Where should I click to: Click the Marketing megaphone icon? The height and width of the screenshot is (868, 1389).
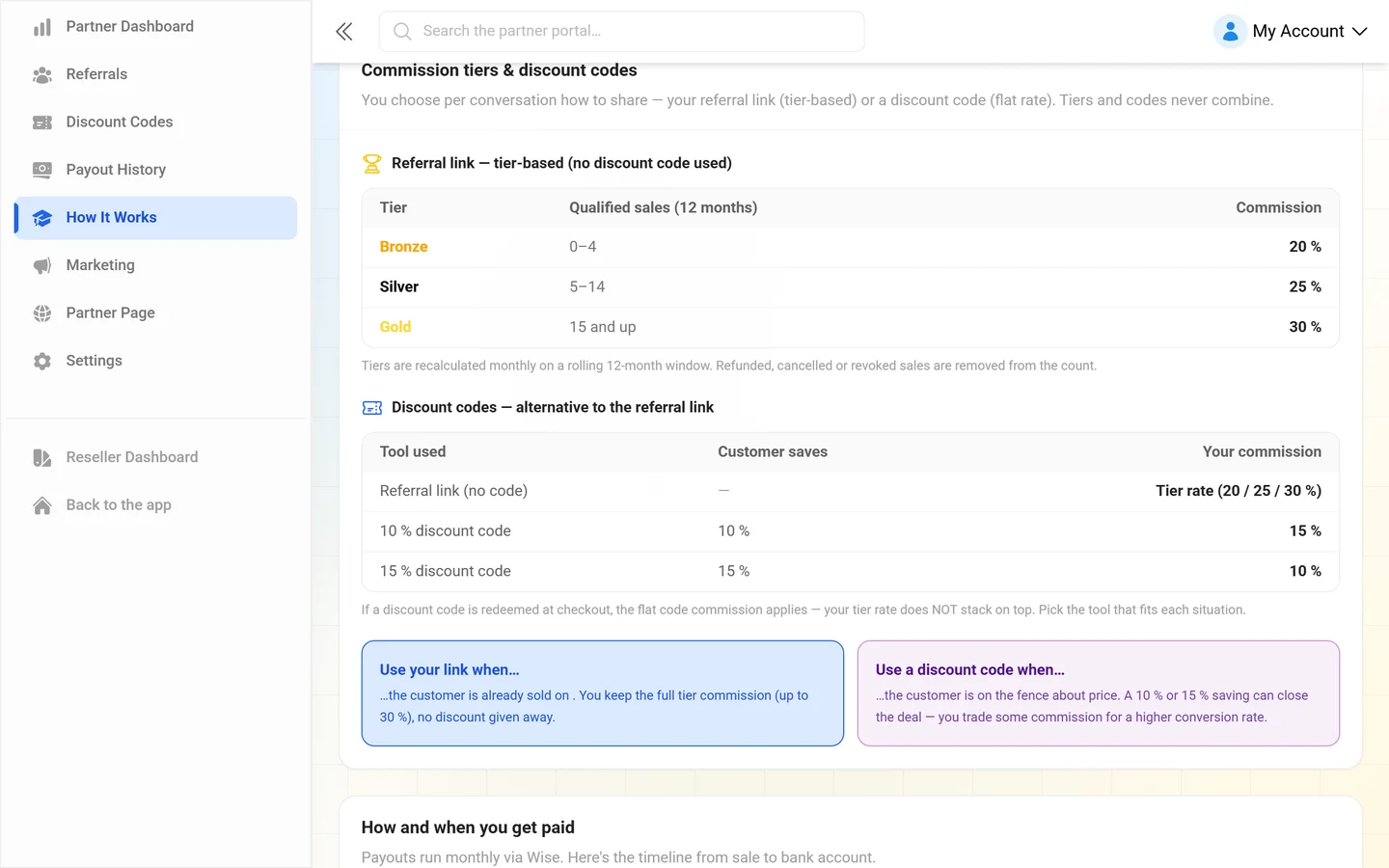pyautogui.click(x=42, y=265)
